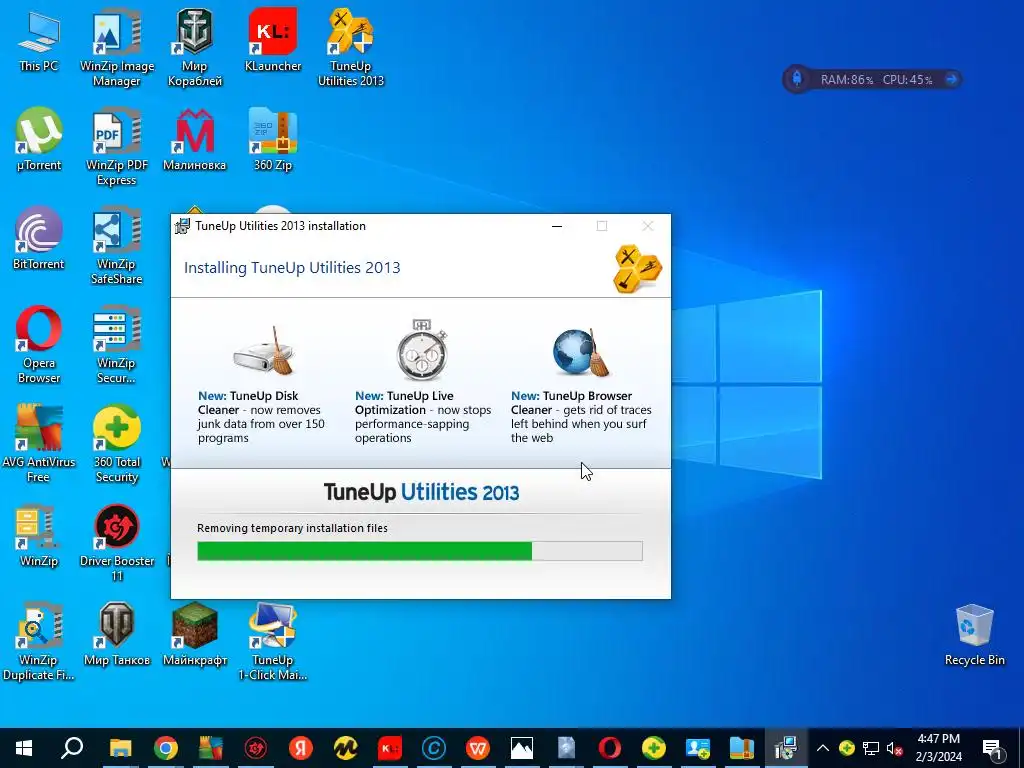Open KLauncher from the taskbar
1024x768 pixels.
(x=390, y=748)
